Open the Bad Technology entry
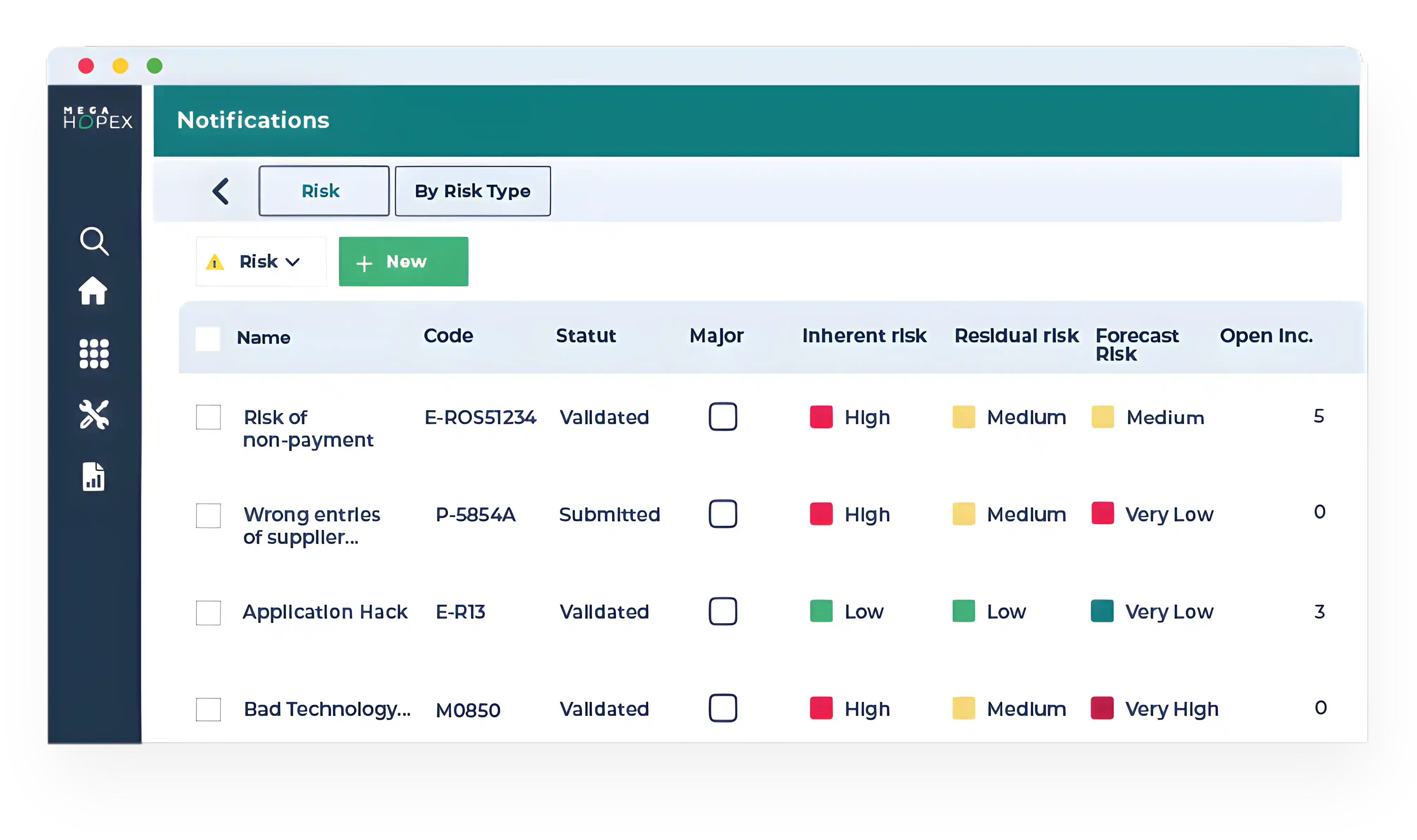This screenshot has width=1417, height=840. click(327, 709)
